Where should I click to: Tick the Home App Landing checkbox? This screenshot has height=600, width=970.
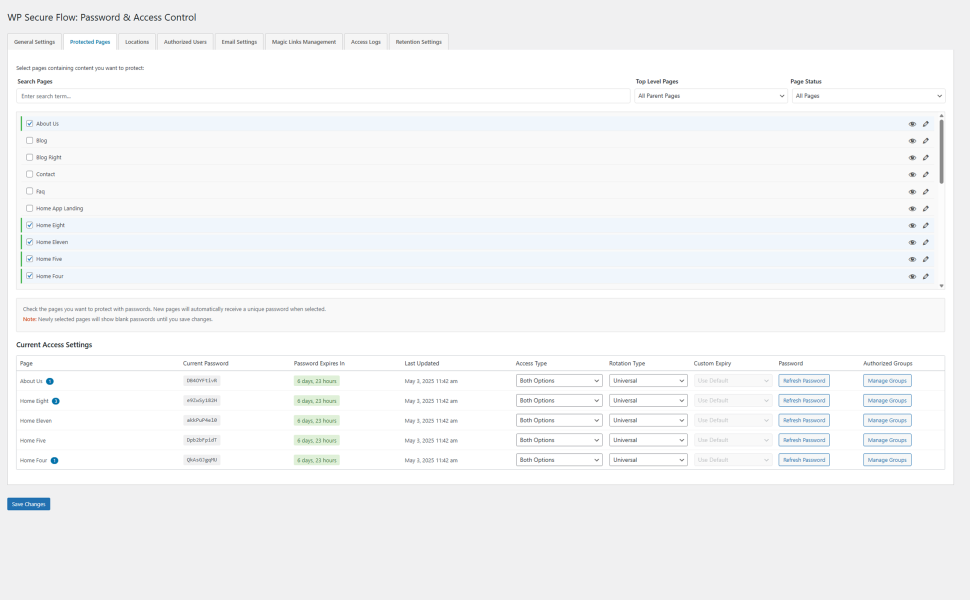coord(29,208)
